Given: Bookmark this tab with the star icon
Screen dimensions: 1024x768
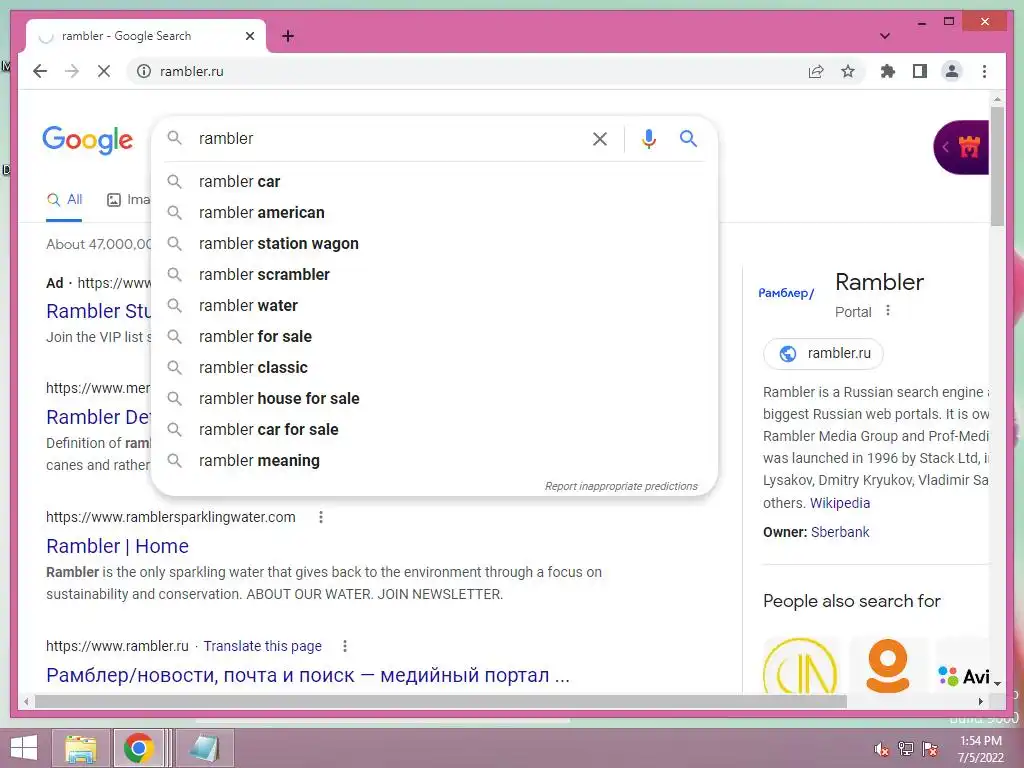Looking at the screenshot, I should click(x=848, y=71).
